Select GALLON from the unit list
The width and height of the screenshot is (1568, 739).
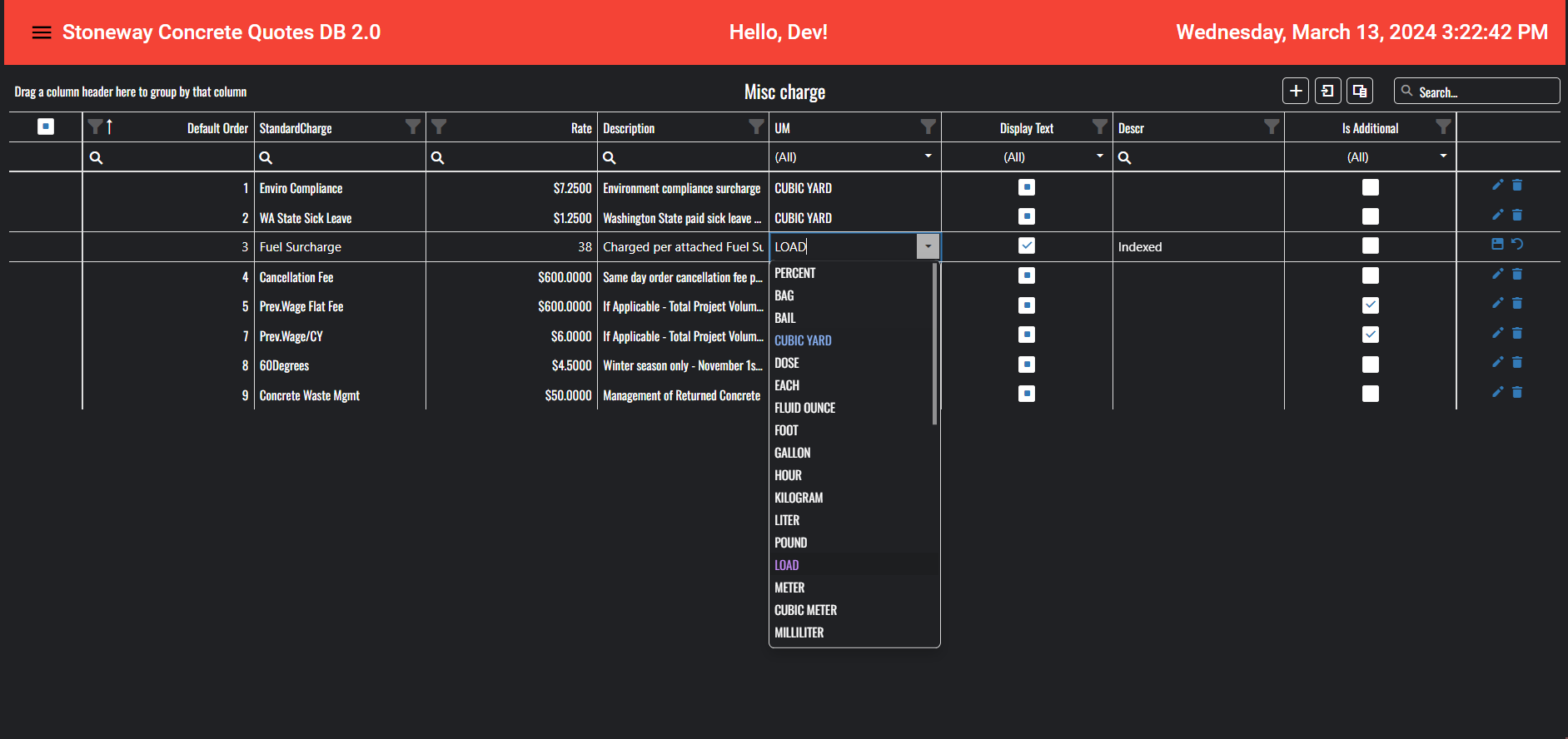(793, 453)
